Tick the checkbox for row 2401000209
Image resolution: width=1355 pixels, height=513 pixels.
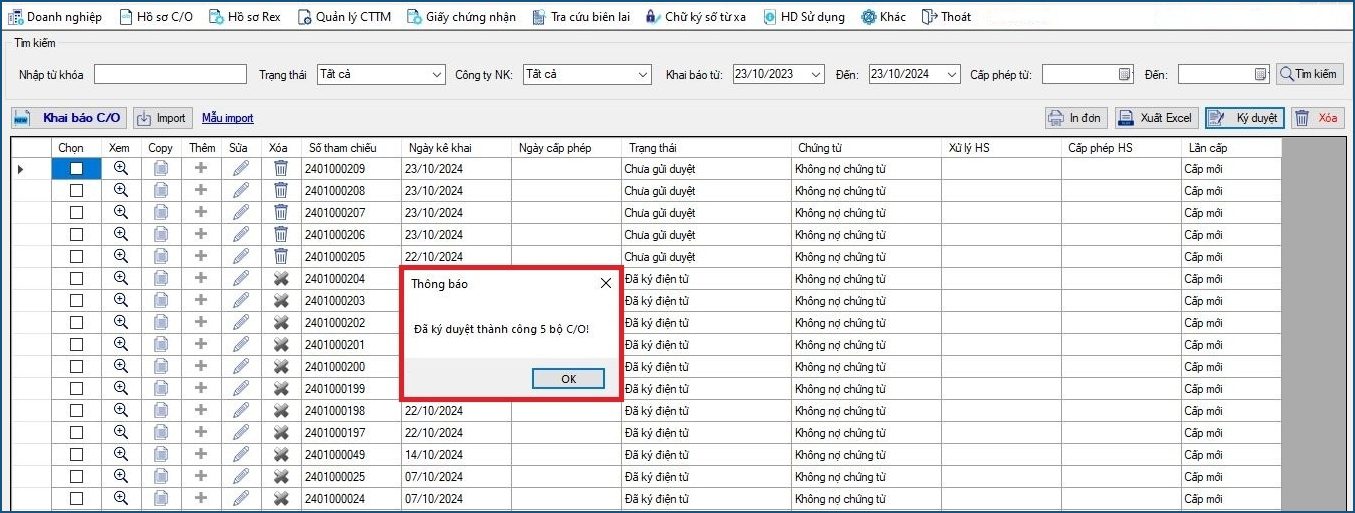(x=76, y=169)
